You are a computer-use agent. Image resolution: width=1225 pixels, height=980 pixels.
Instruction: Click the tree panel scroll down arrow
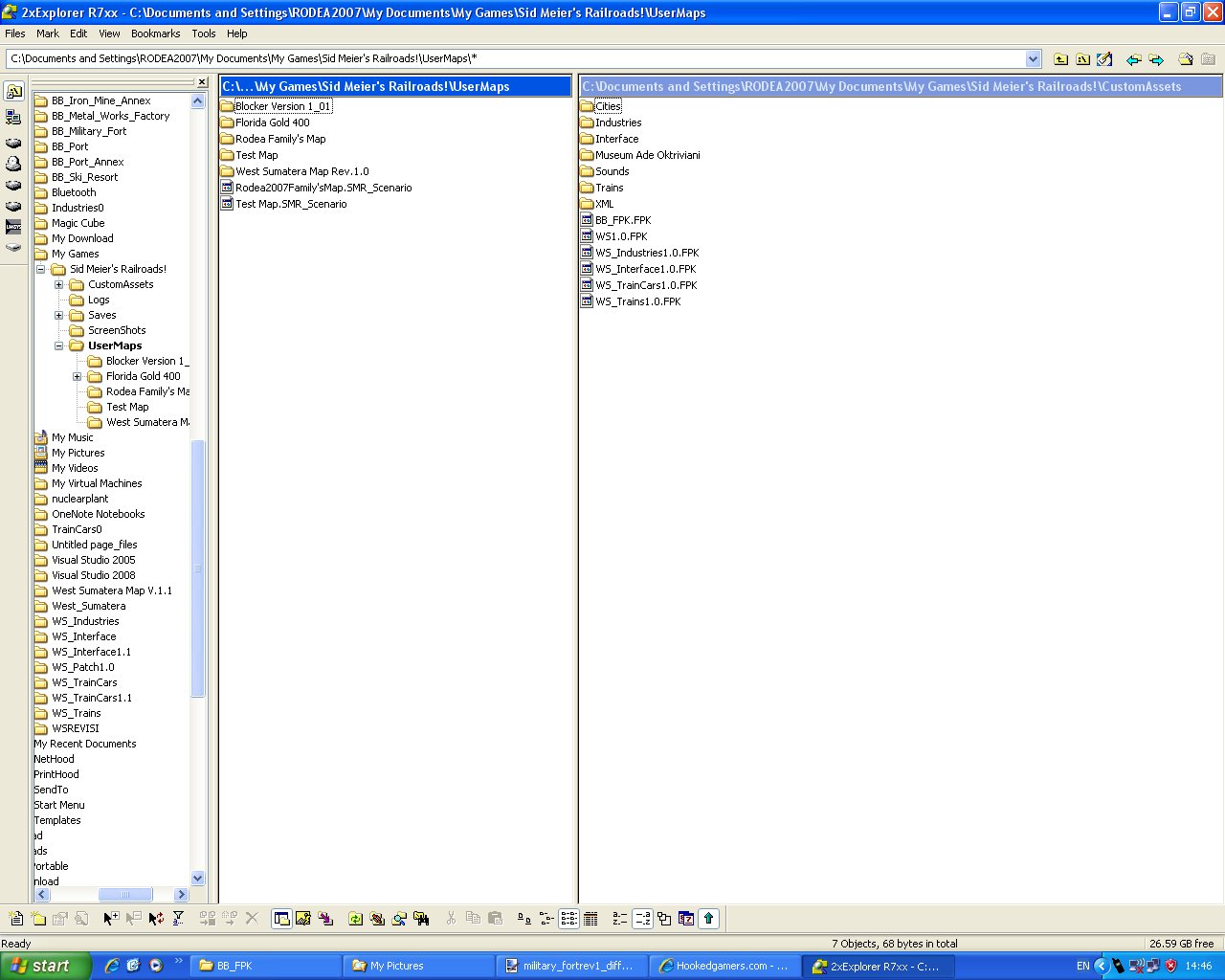click(198, 879)
